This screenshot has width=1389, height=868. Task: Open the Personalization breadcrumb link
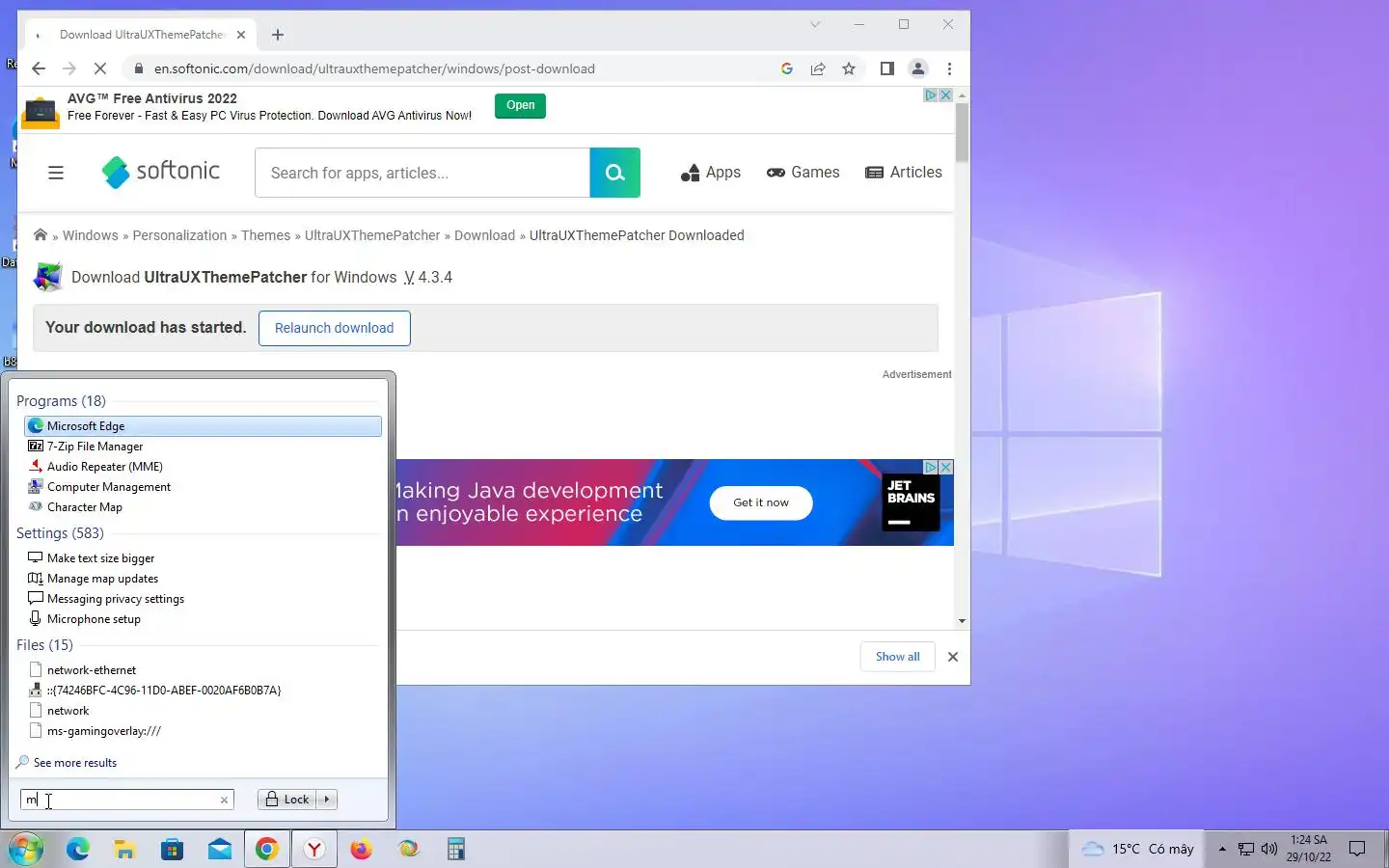pos(179,235)
